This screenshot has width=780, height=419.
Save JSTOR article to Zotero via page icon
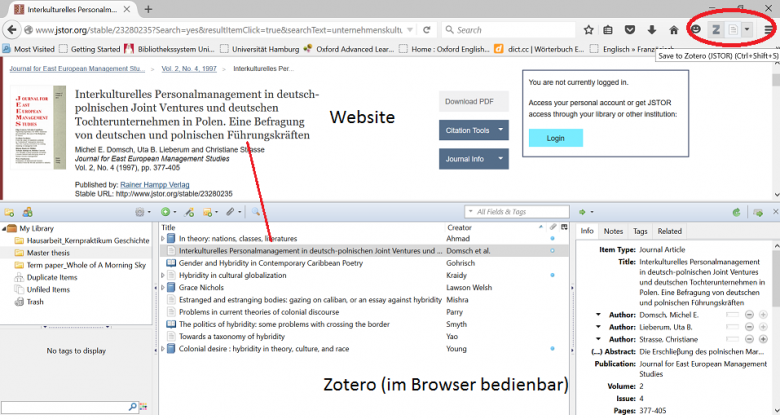[x=733, y=30]
